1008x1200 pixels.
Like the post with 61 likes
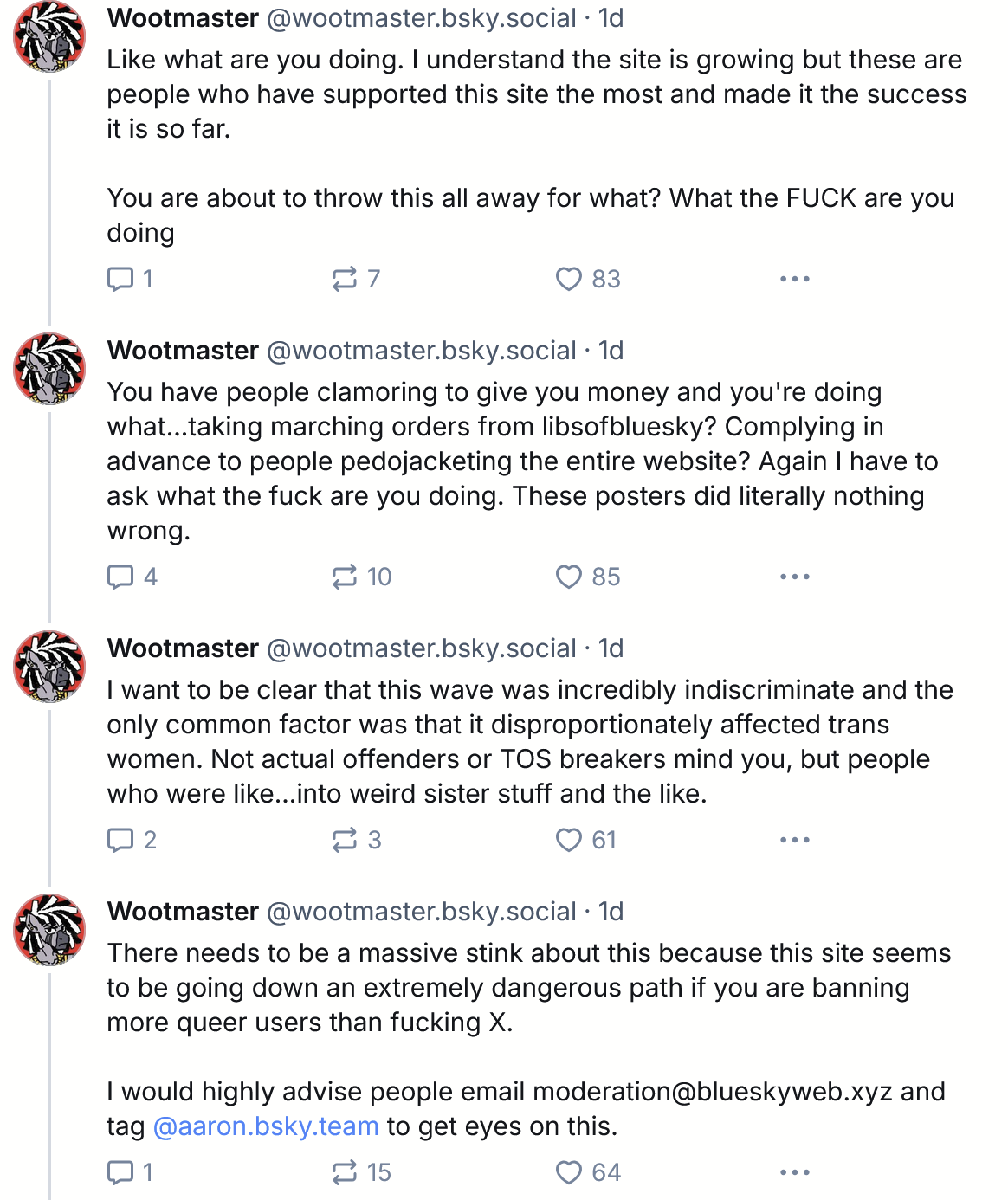click(568, 840)
